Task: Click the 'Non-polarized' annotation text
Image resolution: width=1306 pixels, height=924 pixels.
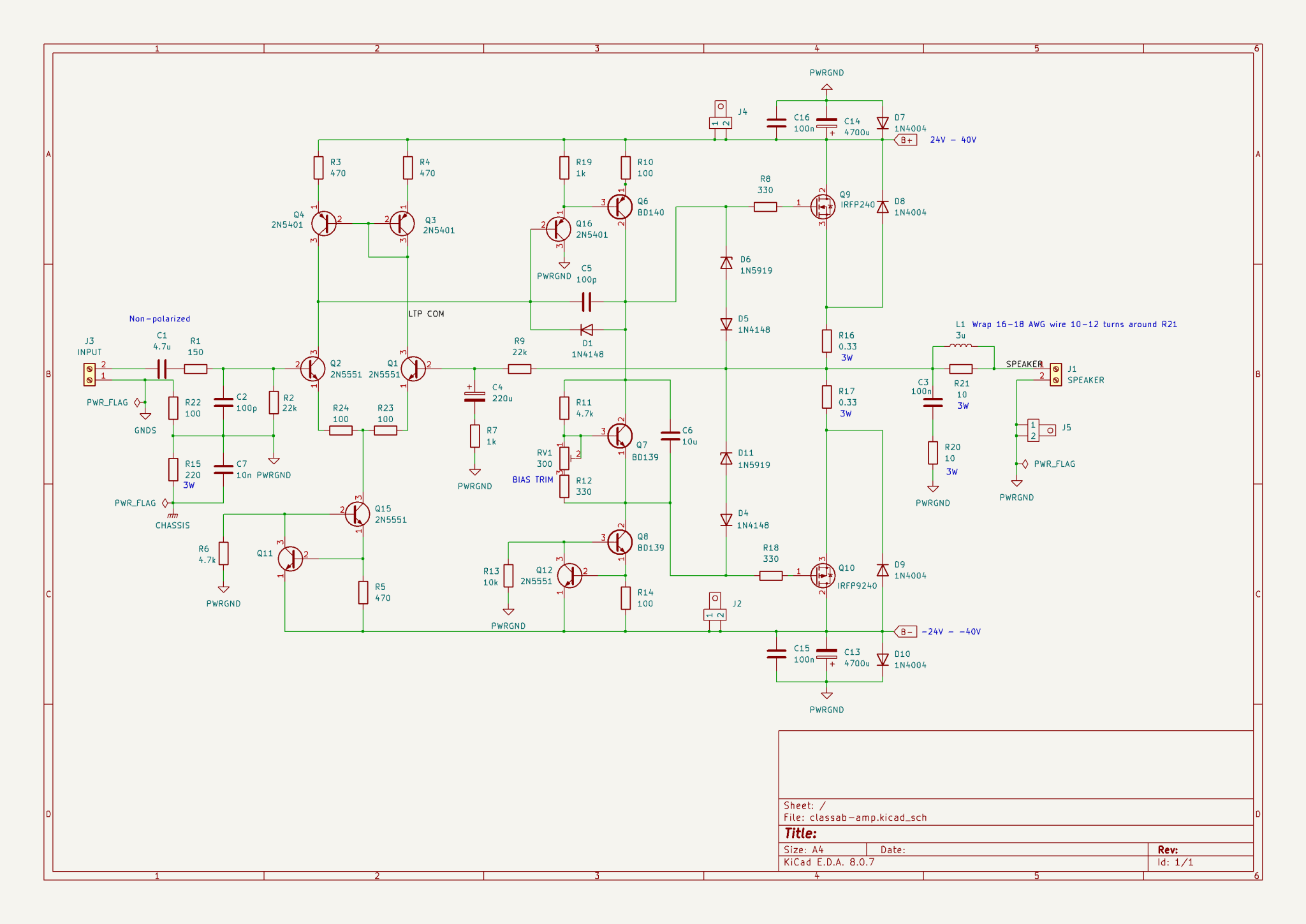Action: pos(159,319)
